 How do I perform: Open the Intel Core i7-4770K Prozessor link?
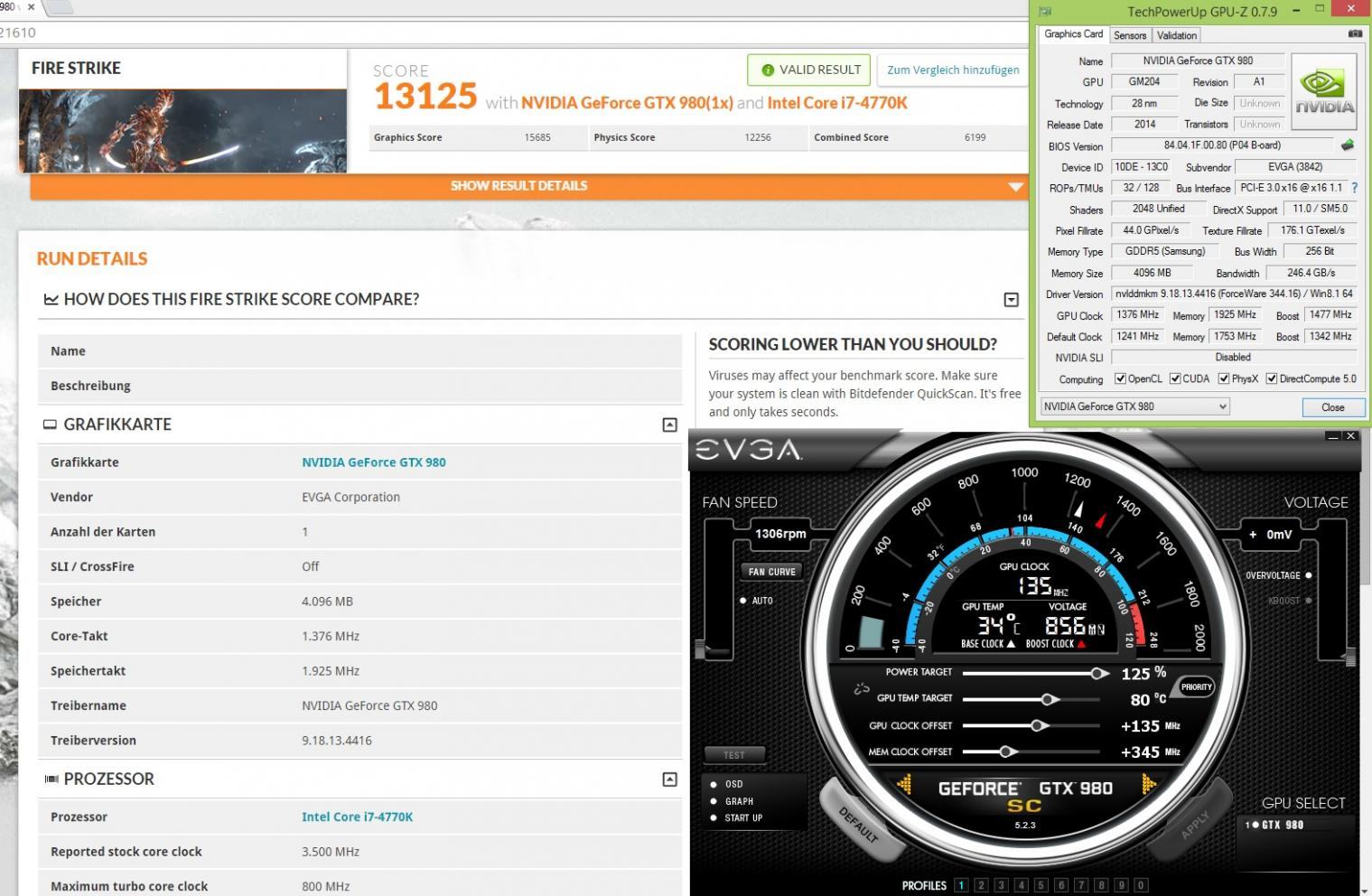[357, 817]
